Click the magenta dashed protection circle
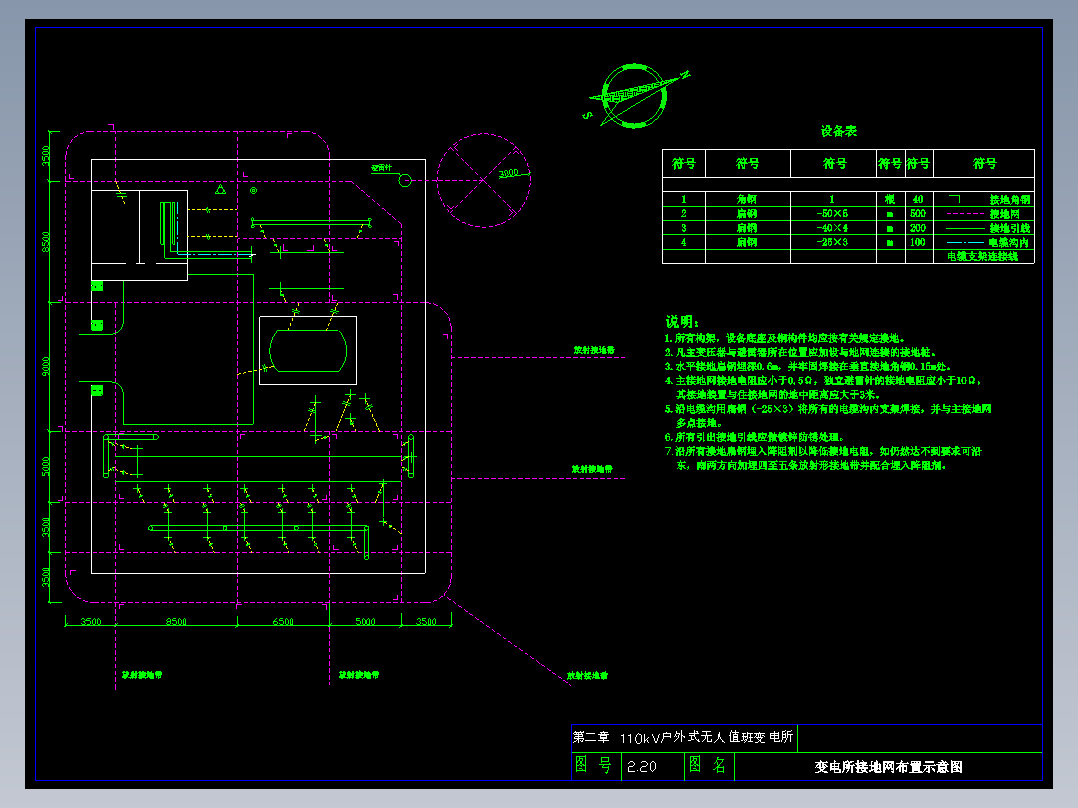The height and width of the screenshot is (808, 1078). point(484,180)
